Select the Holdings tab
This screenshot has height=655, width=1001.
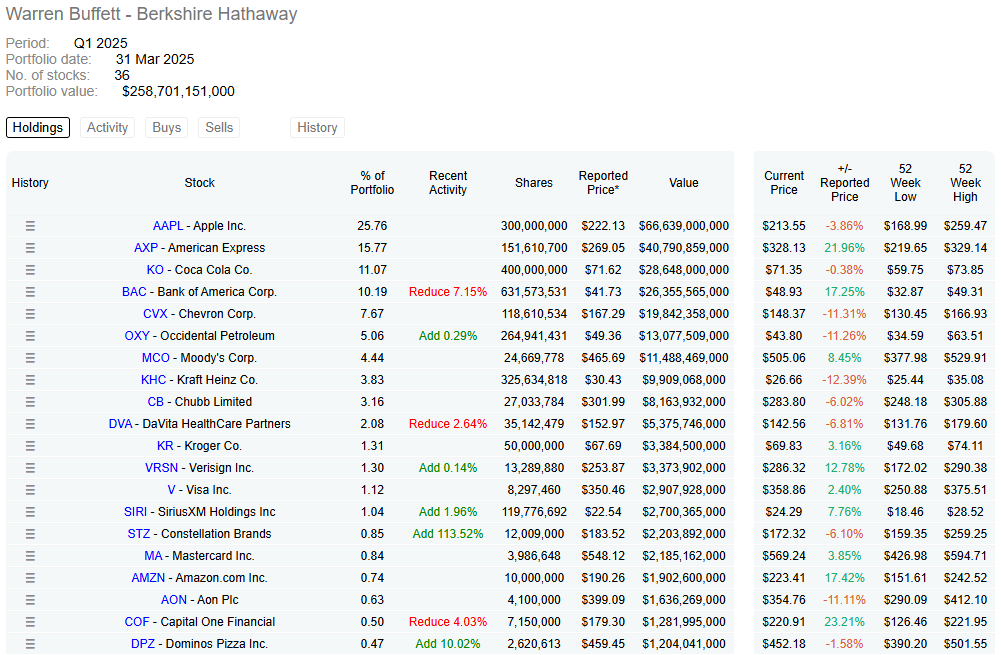pos(38,128)
